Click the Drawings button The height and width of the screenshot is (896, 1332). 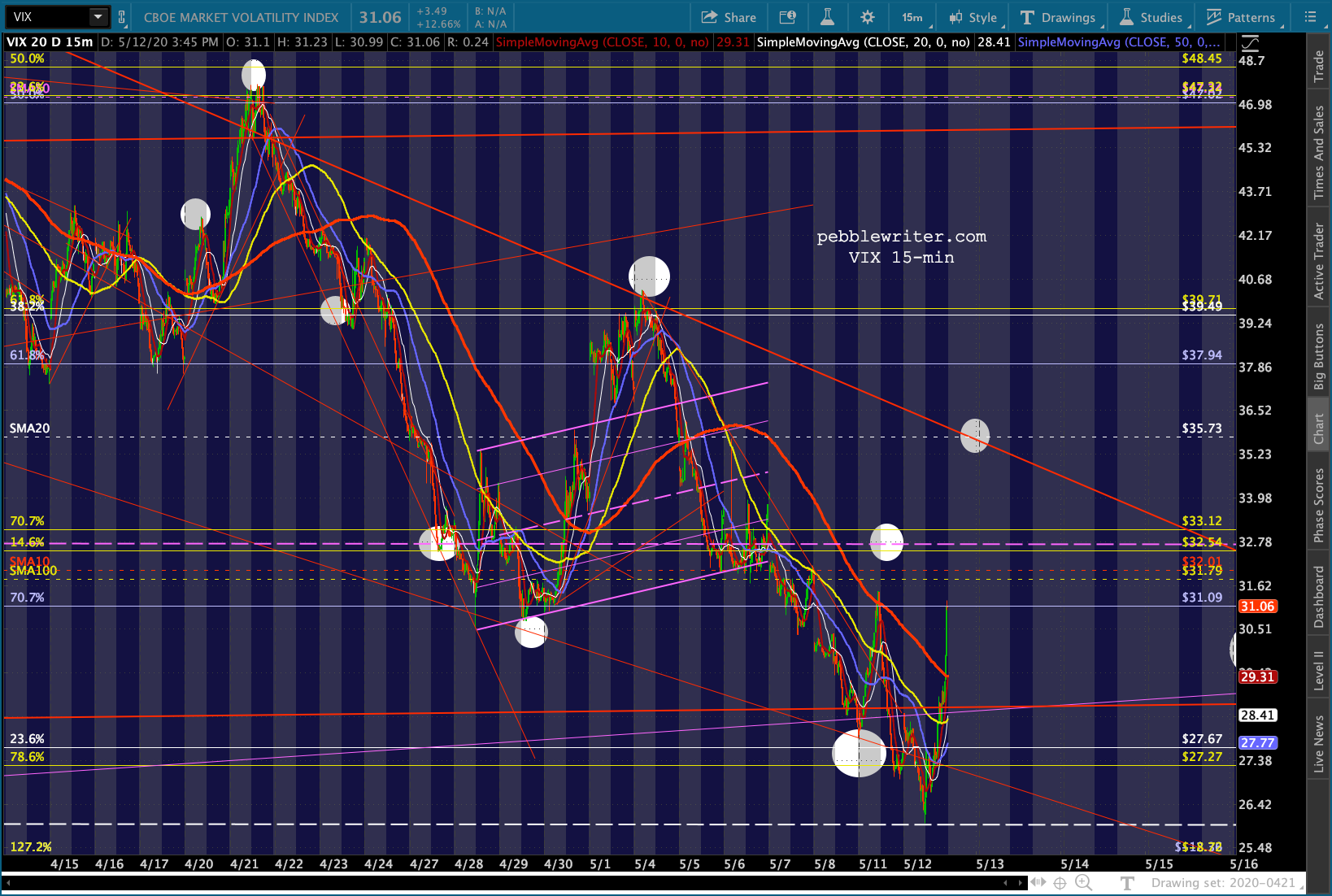point(1058,17)
